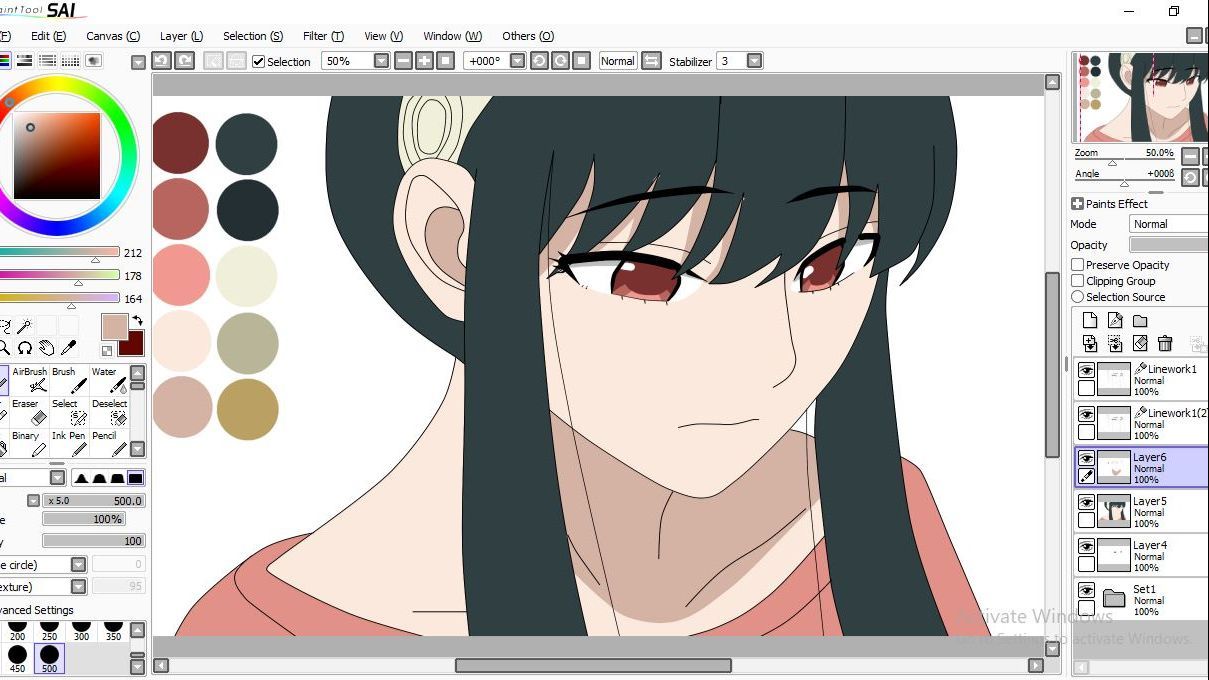Create a new normal layer
Screen dimensions: 1209x680
click(1090, 321)
